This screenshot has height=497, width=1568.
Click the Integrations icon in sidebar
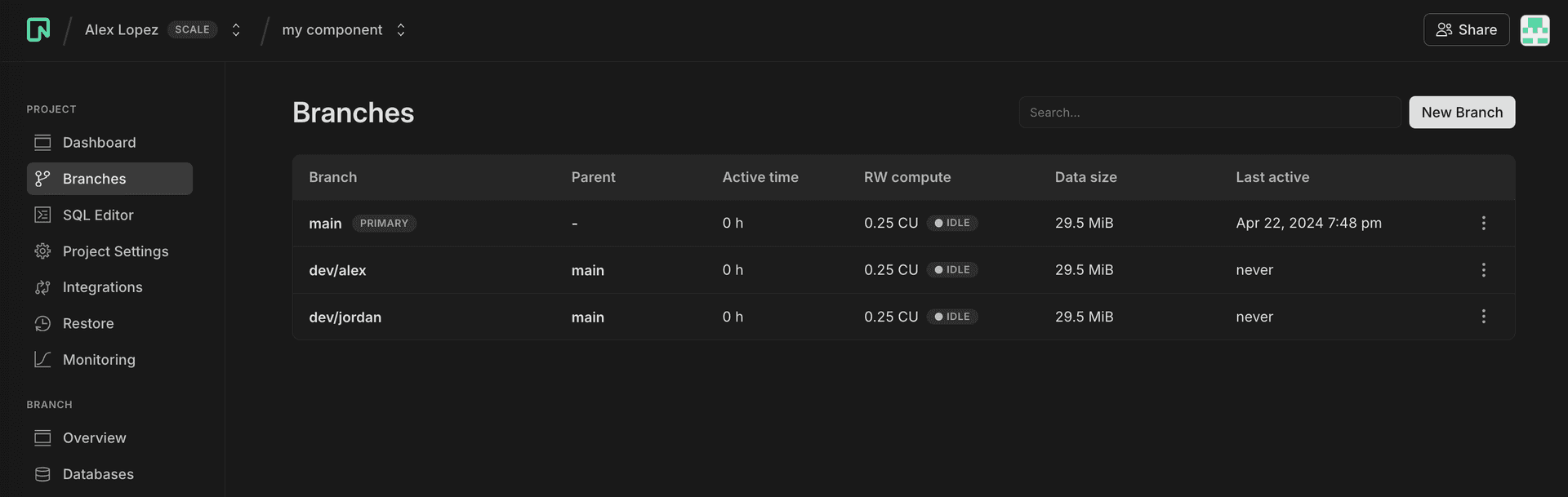[42, 287]
